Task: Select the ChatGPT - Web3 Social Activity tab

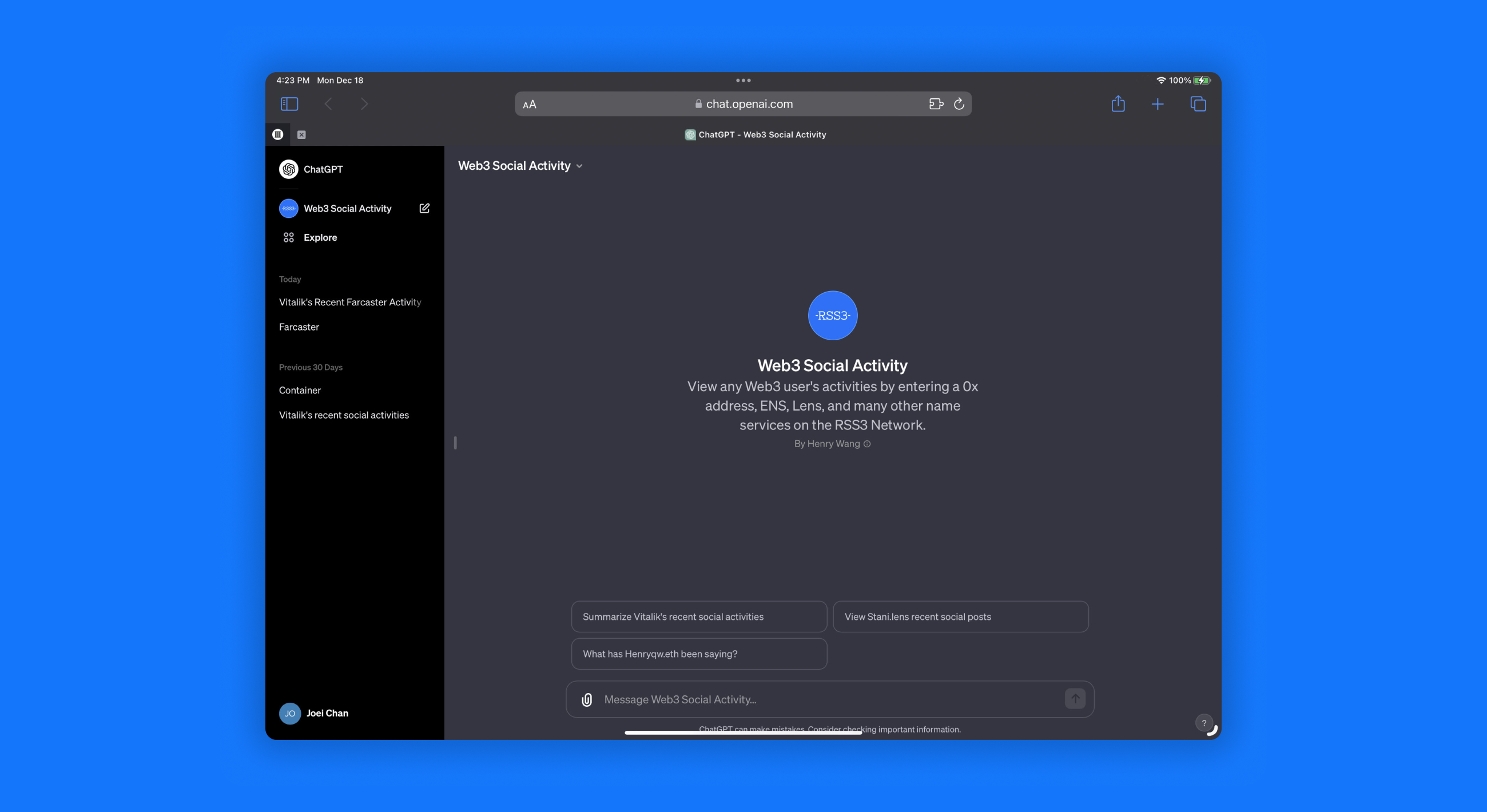Action: coord(755,134)
